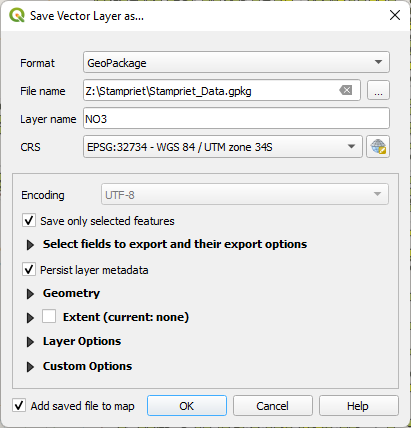Clear the file name with the X icon
Viewport: 411px width, 428px height.
click(x=346, y=90)
